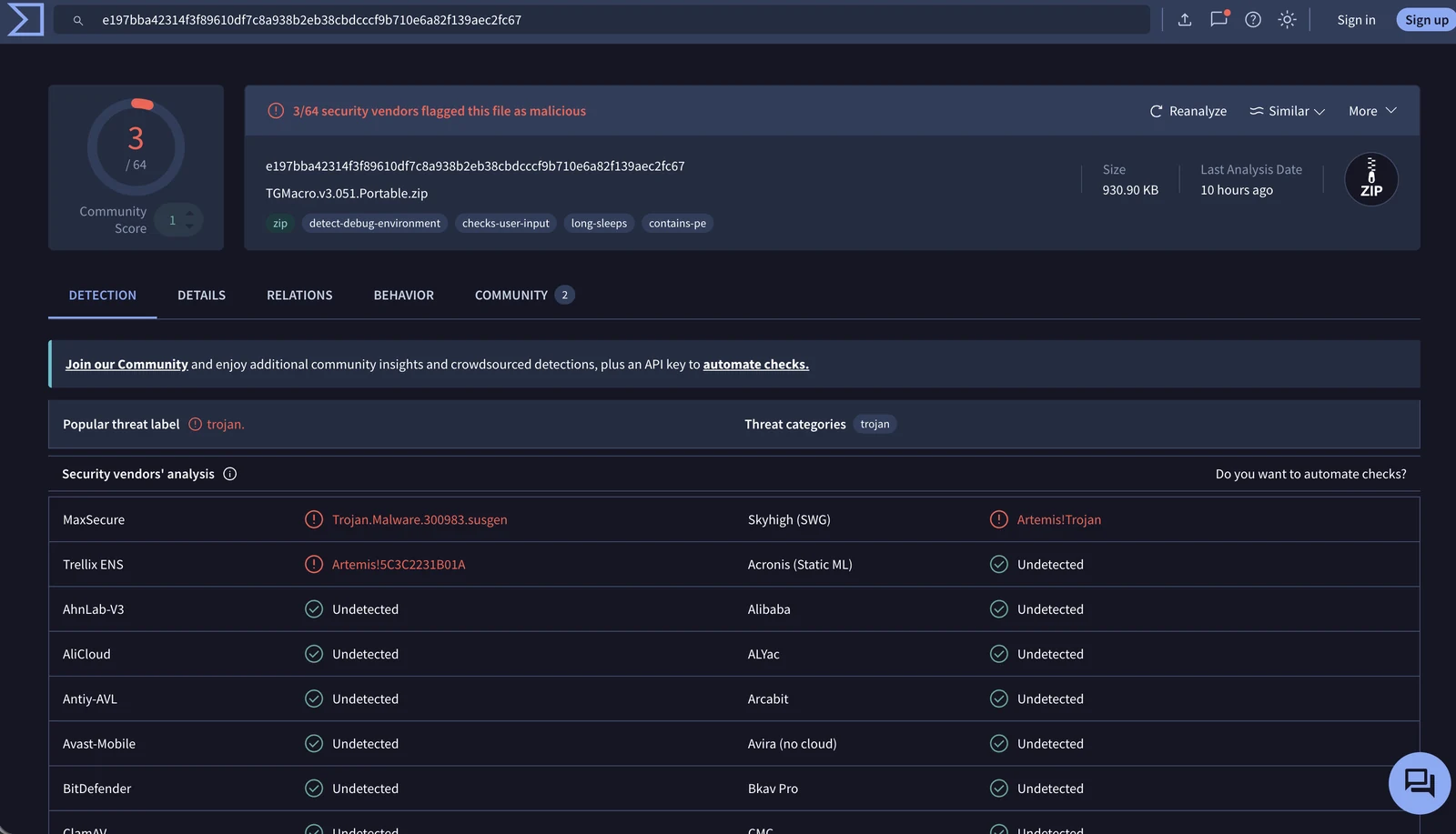Image resolution: width=1456 pixels, height=834 pixels.
Task: Click the Antiy-AVL undetected check icon
Action: 314,698
